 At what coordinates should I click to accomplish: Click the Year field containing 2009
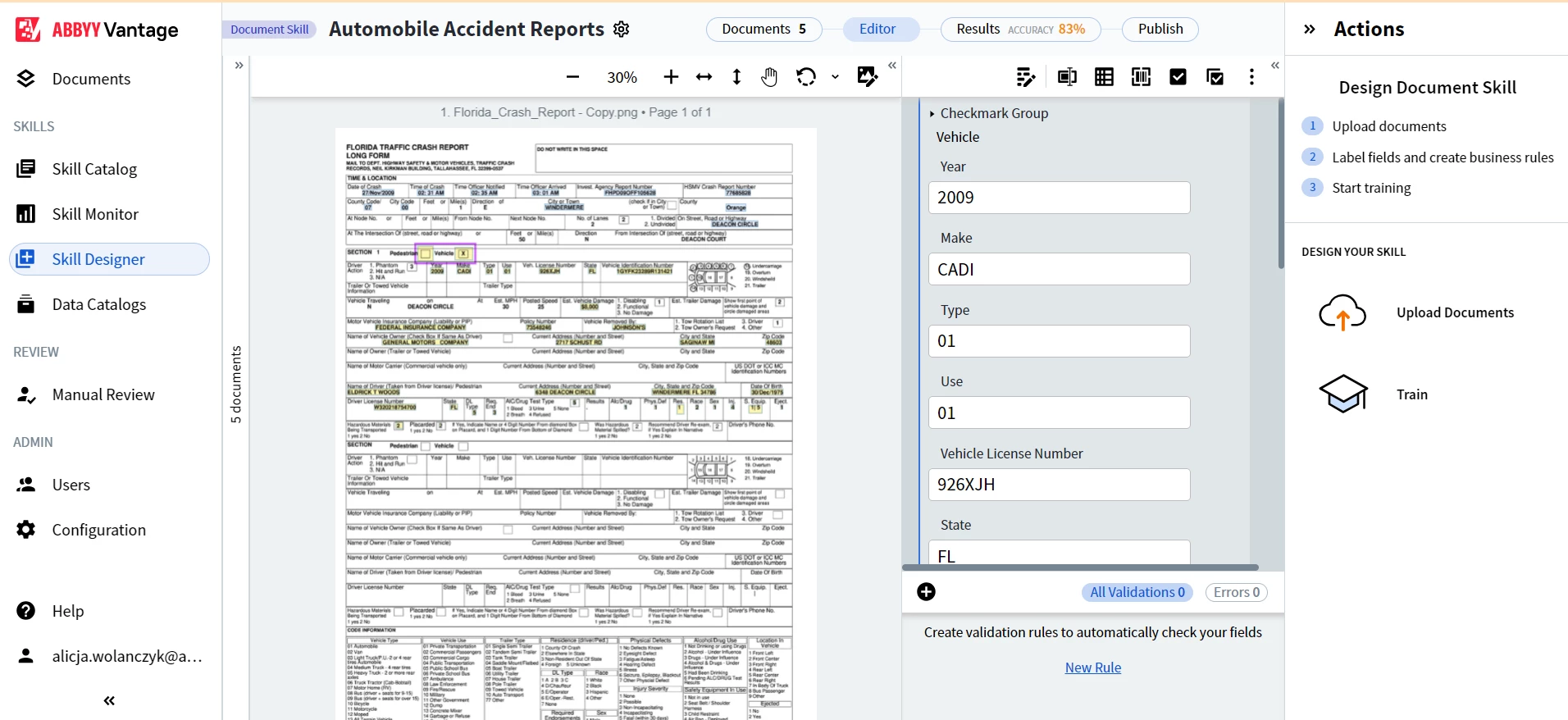tap(1059, 198)
